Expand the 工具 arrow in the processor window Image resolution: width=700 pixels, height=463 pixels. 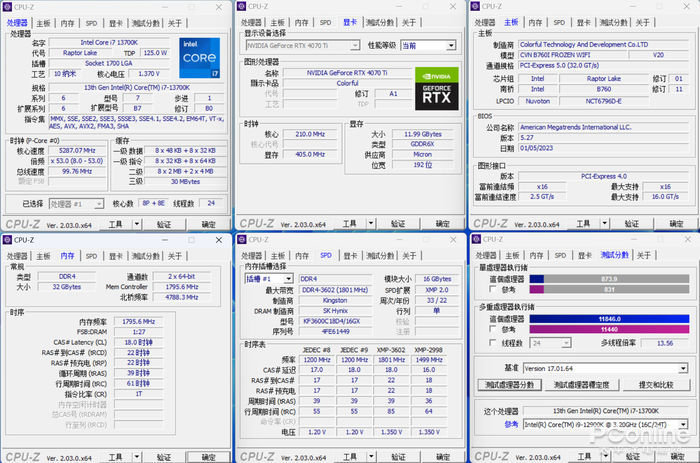click(x=137, y=224)
